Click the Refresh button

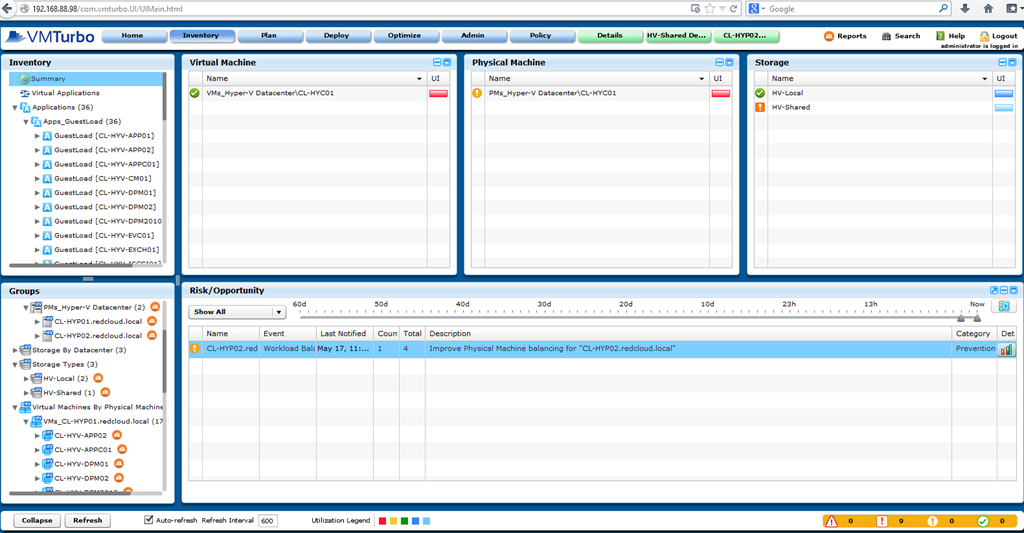point(88,521)
